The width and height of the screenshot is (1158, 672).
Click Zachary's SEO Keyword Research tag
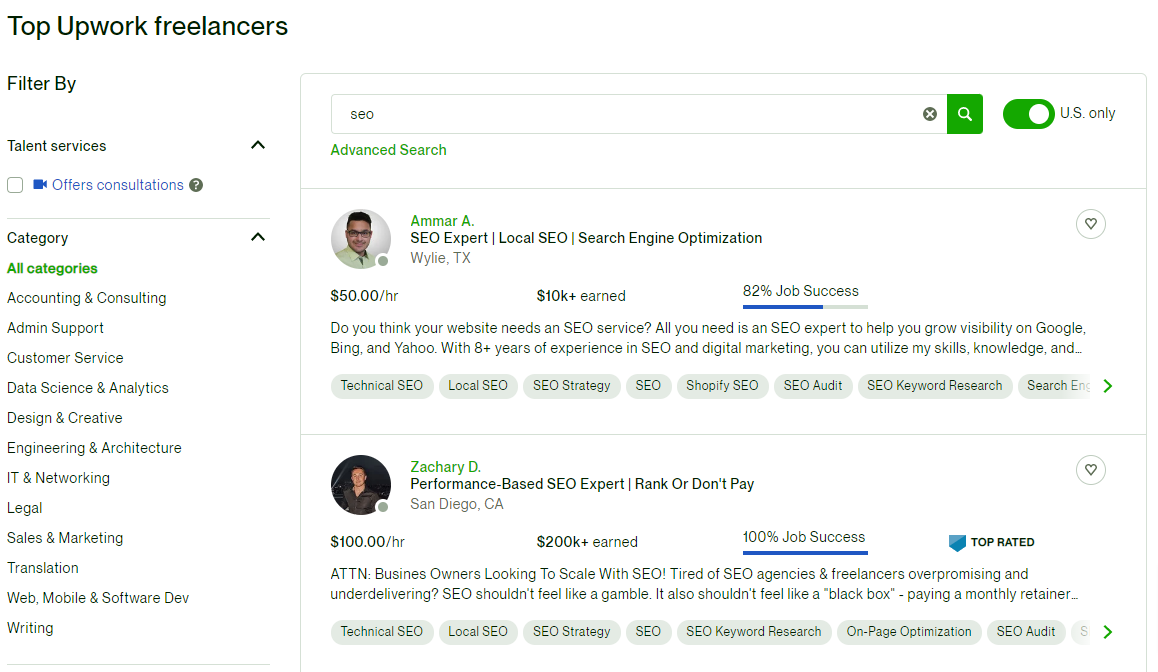[x=754, y=631]
